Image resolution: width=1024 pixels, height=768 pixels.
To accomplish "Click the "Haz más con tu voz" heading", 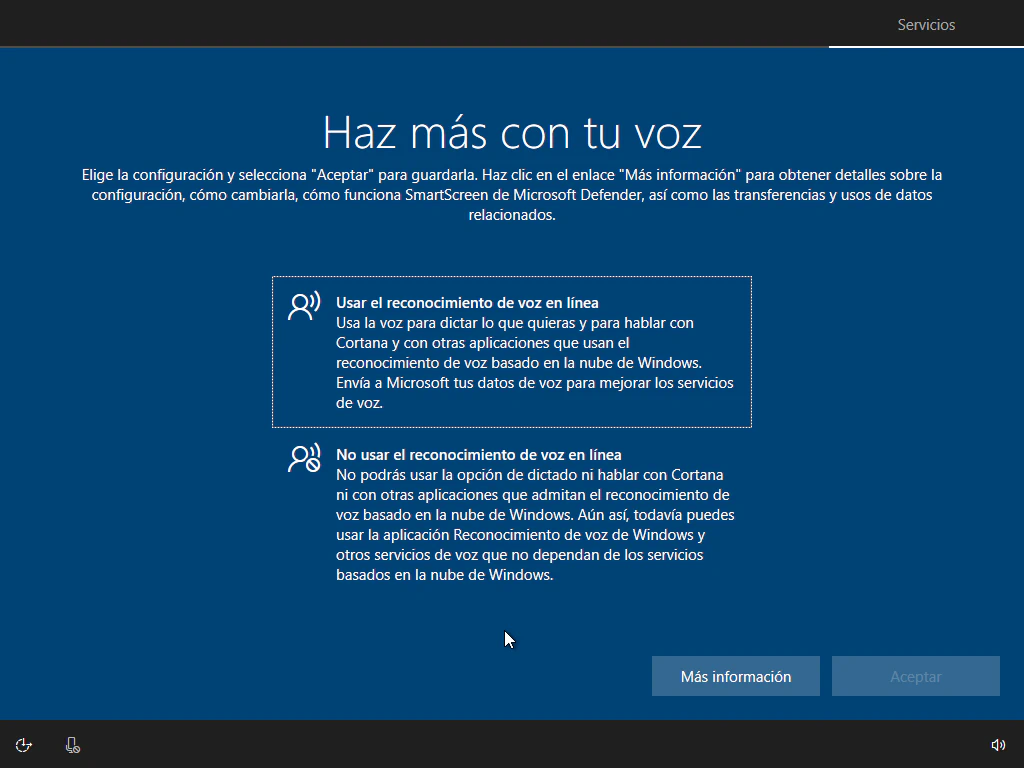I will pyautogui.click(x=512, y=132).
